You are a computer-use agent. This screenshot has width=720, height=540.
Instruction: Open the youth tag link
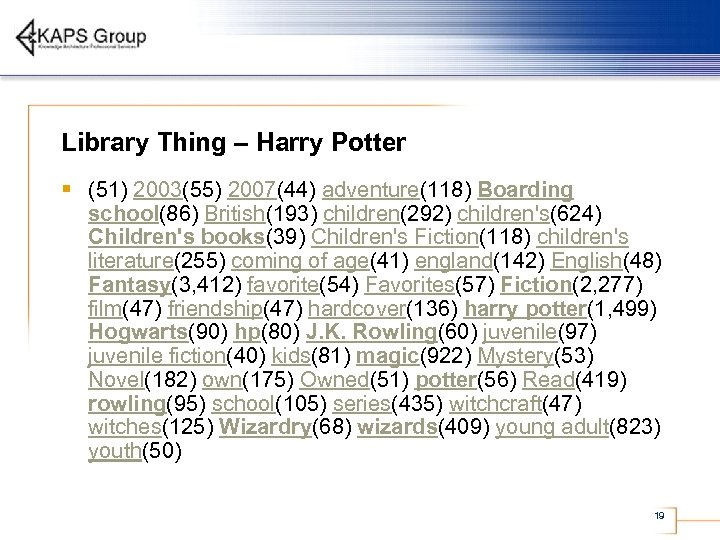pos(115,451)
